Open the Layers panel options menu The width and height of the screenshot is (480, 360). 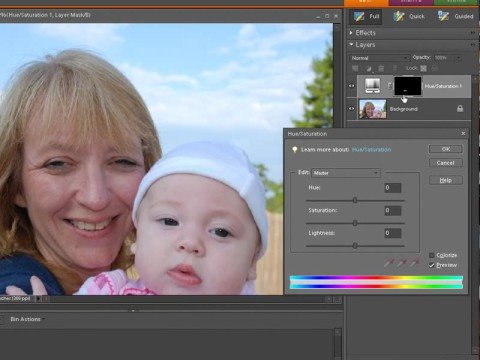473,44
